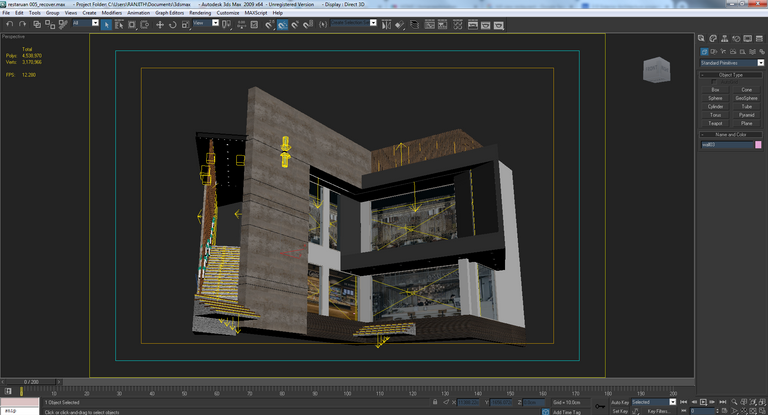Viewport: 768px width, 415px height.
Task: Open the Rendering menu
Action: (200, 13)
